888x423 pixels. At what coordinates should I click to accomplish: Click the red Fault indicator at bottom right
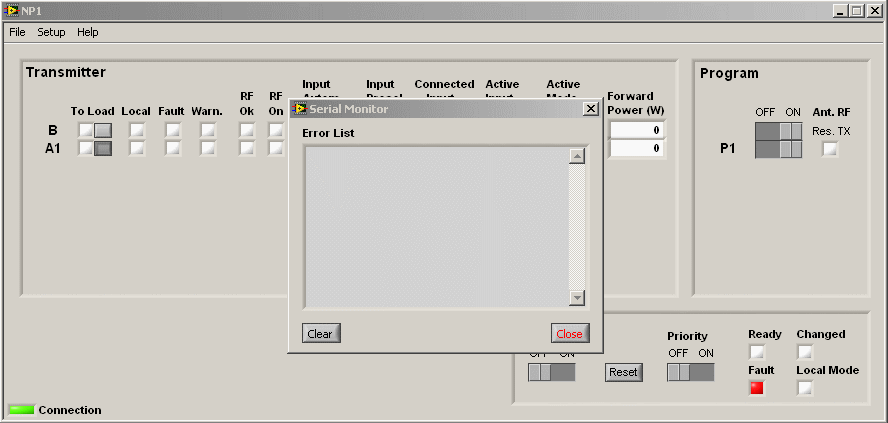[x=757, y=388]
